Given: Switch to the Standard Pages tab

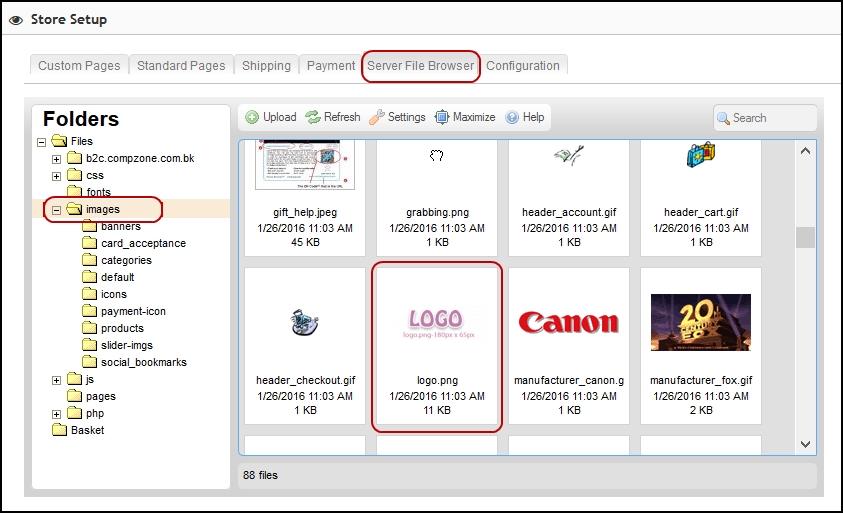Looking at the screenshot, I should (x=181, y=65).
